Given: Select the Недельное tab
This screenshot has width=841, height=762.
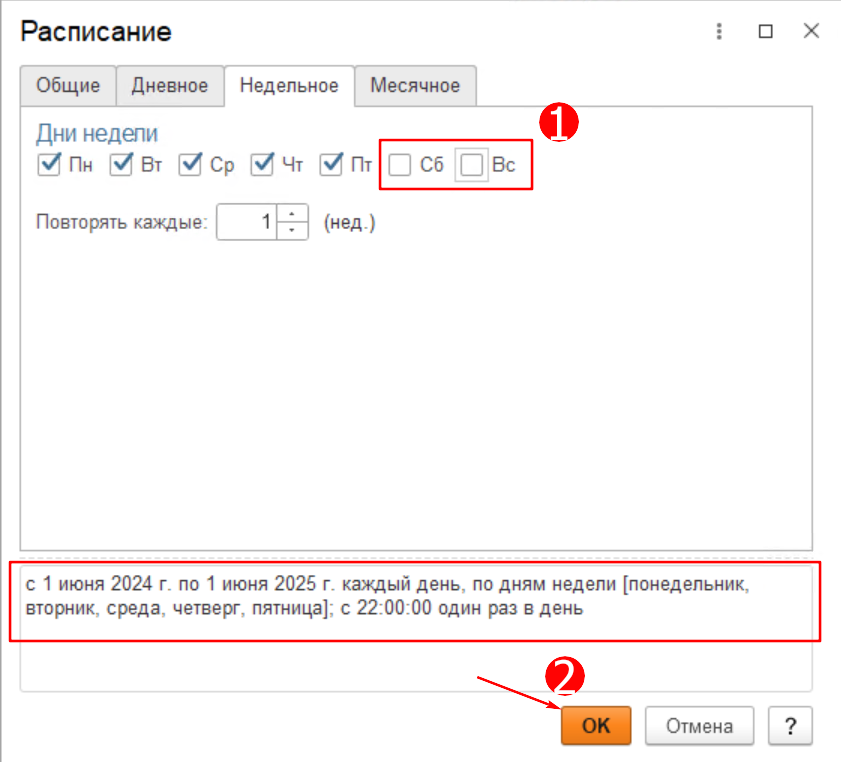Looking at the screenshot, I should pos(289,86).
